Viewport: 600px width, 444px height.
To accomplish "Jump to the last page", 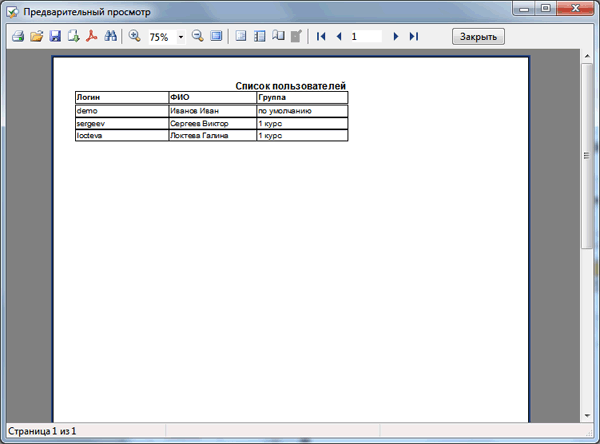I will pos(414,36).
